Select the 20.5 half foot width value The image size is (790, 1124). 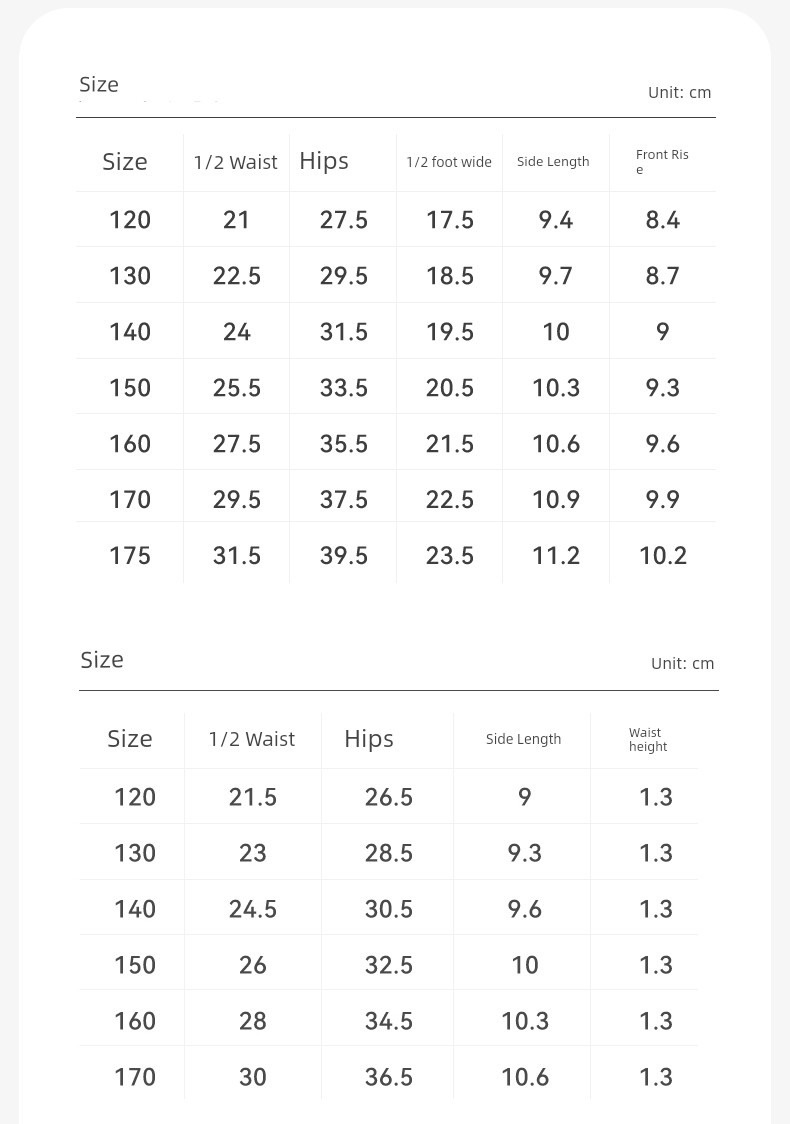[x=449, y=388]
